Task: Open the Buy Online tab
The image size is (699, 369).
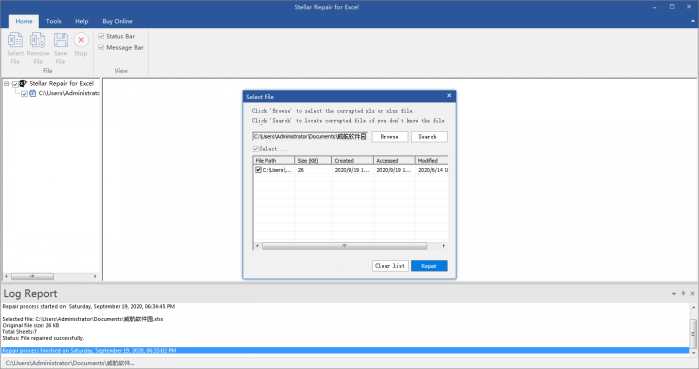Action: click(117, 21)
